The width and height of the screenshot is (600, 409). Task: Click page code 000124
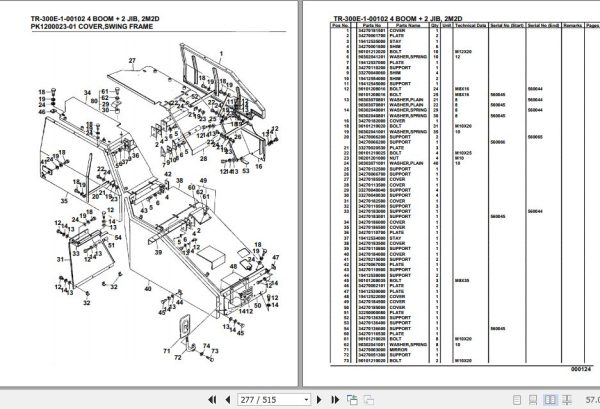[x=580, y=369]
